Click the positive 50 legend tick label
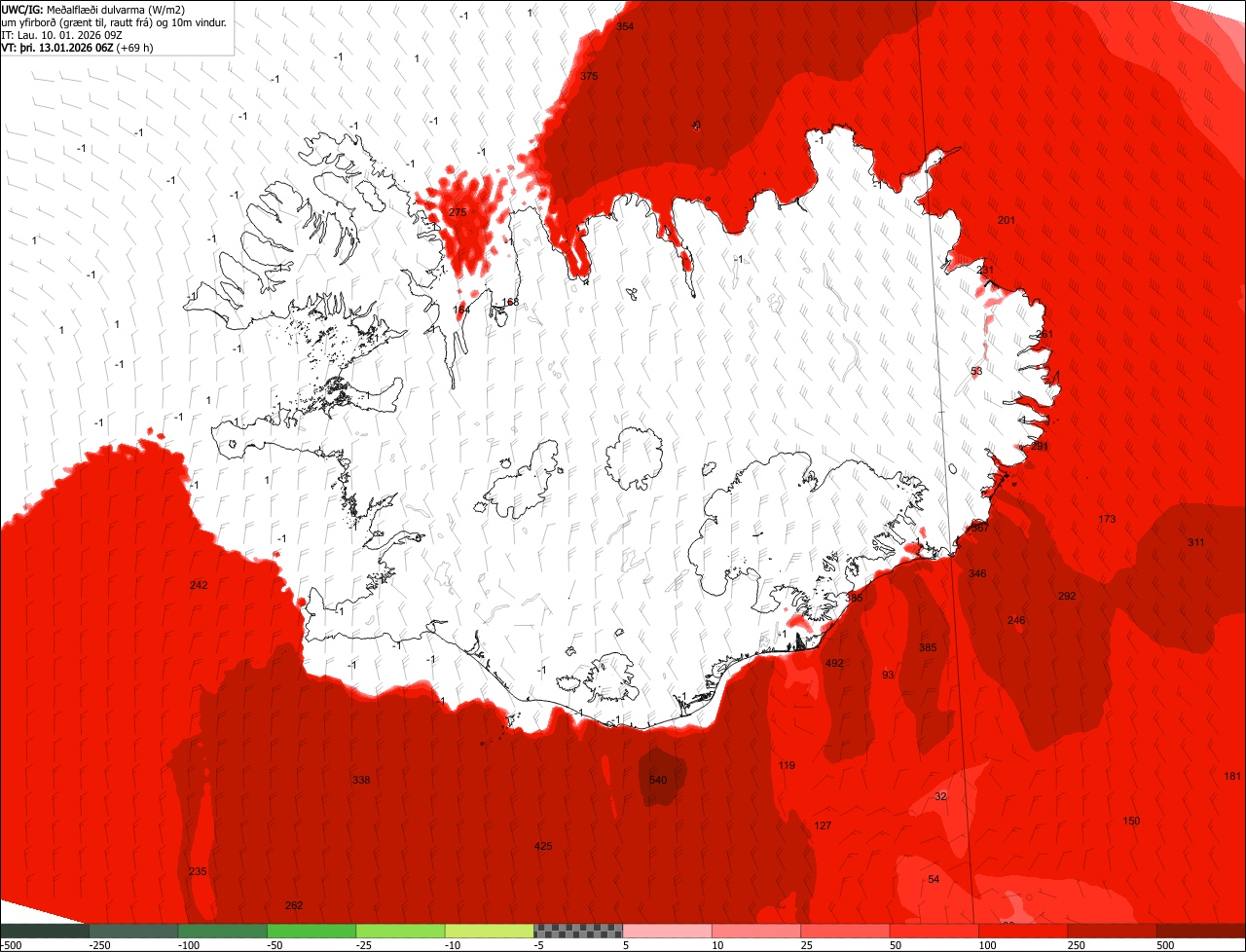Image resolution: width=1246 pixels, height=952 pixels. pos(895,945)
